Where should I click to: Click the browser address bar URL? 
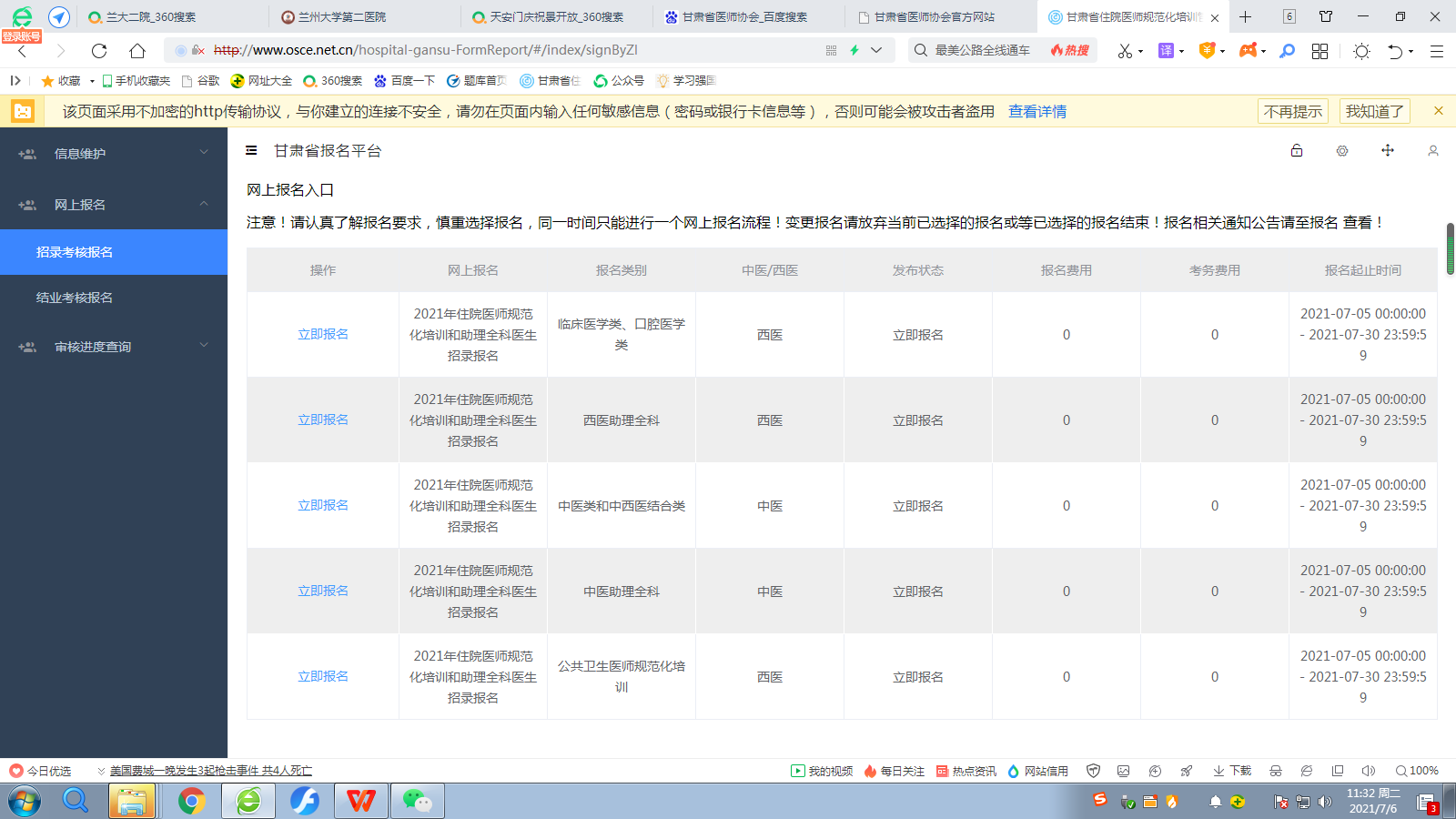click(x=426, y=50)
